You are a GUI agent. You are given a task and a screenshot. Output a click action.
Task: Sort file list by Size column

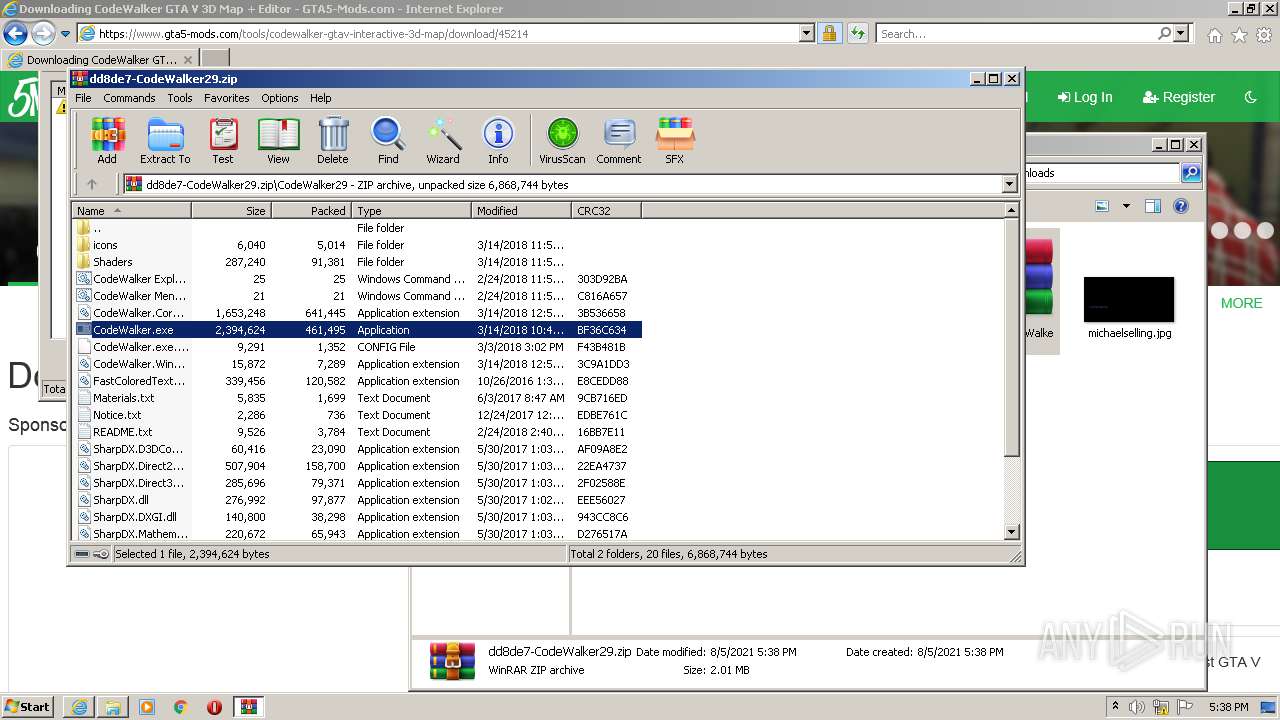[x=232, y=211]
